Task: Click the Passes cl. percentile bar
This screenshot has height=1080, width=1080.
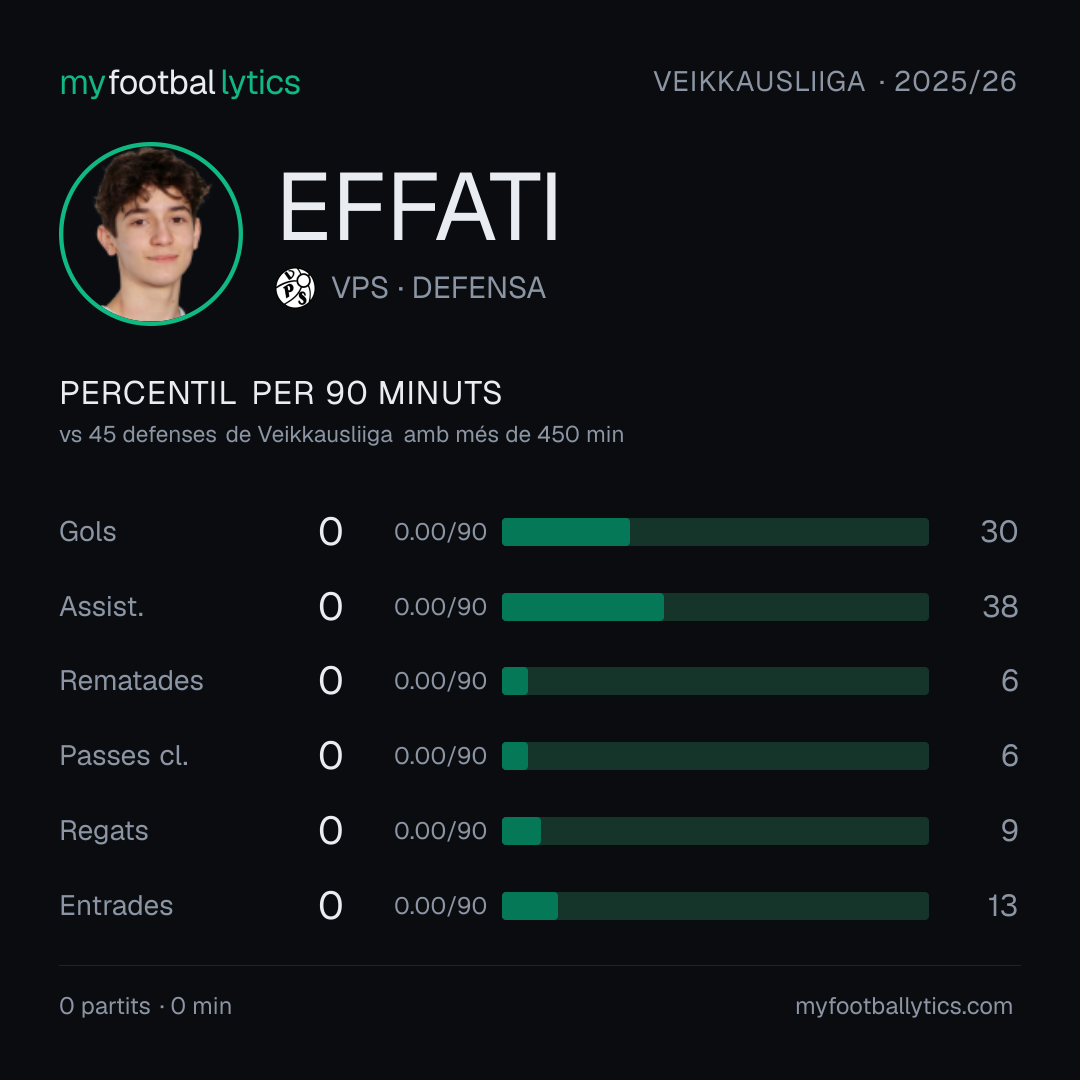Action: pos(715,756)
